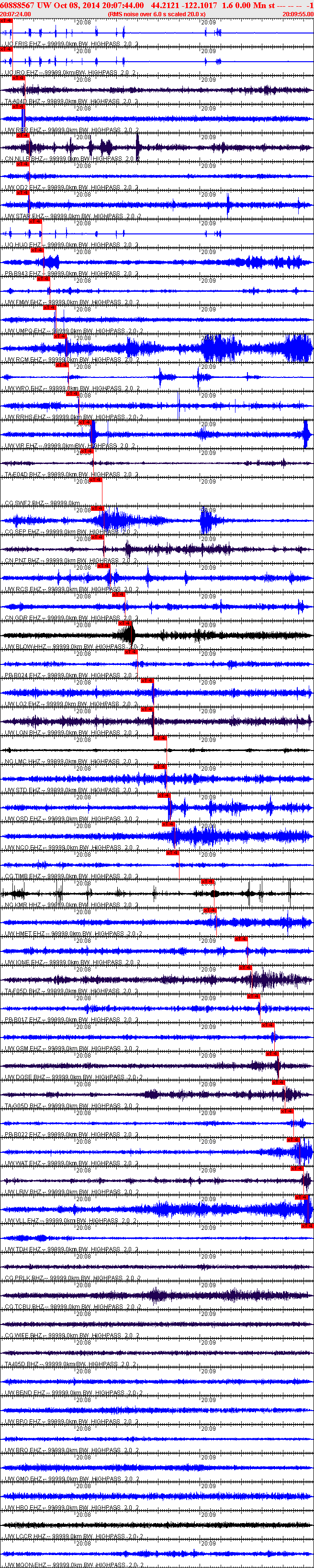Select the TA E04D BHZ station label
Screen dimensions: 314x1568
coord(71,474)
